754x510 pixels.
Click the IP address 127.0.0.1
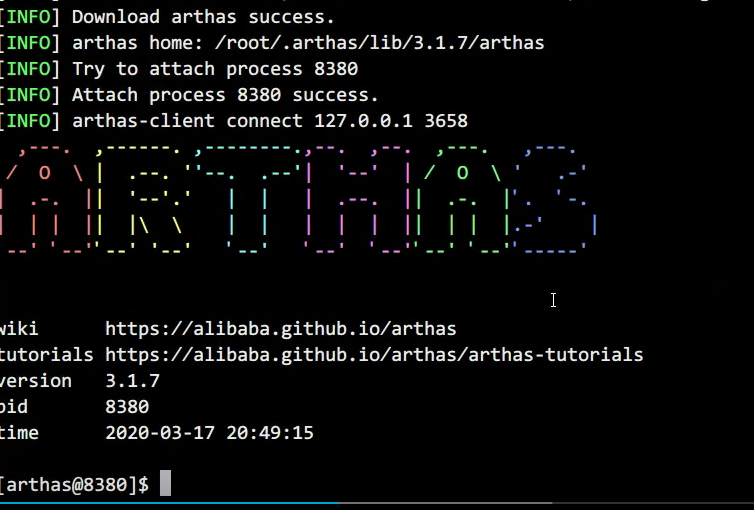pyautogui.click(x=363, y=121)
